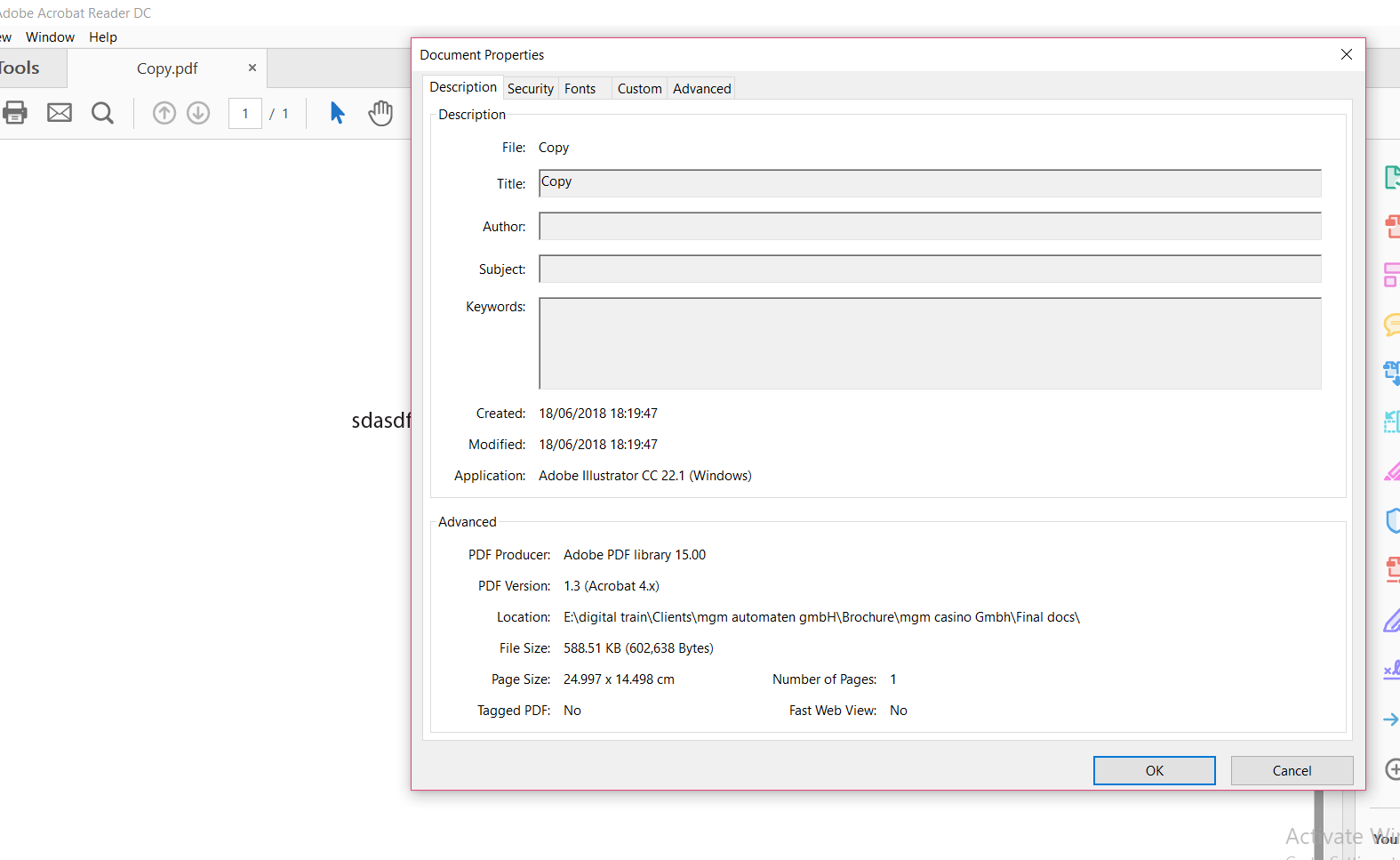The image size is (1400, 860).
Task: Click the Page Size value 24.997 x 14.498 cm
Action: click(619, 679)
